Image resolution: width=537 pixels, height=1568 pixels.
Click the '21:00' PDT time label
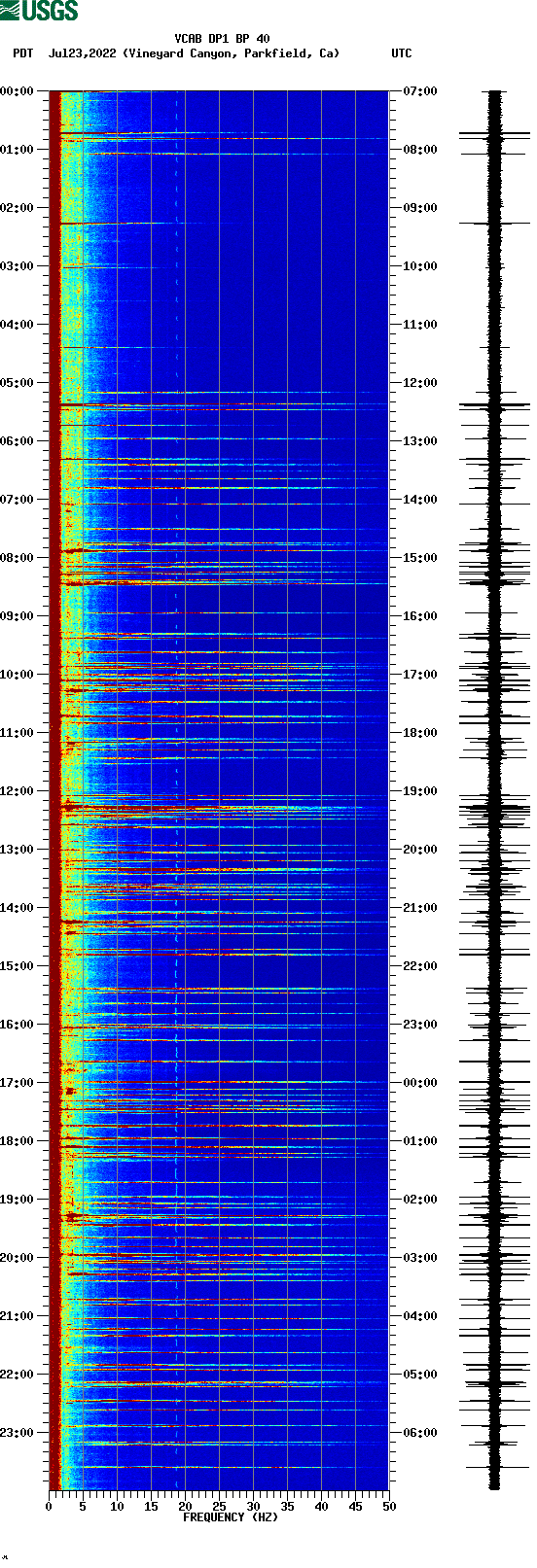tap(18, 1316)
